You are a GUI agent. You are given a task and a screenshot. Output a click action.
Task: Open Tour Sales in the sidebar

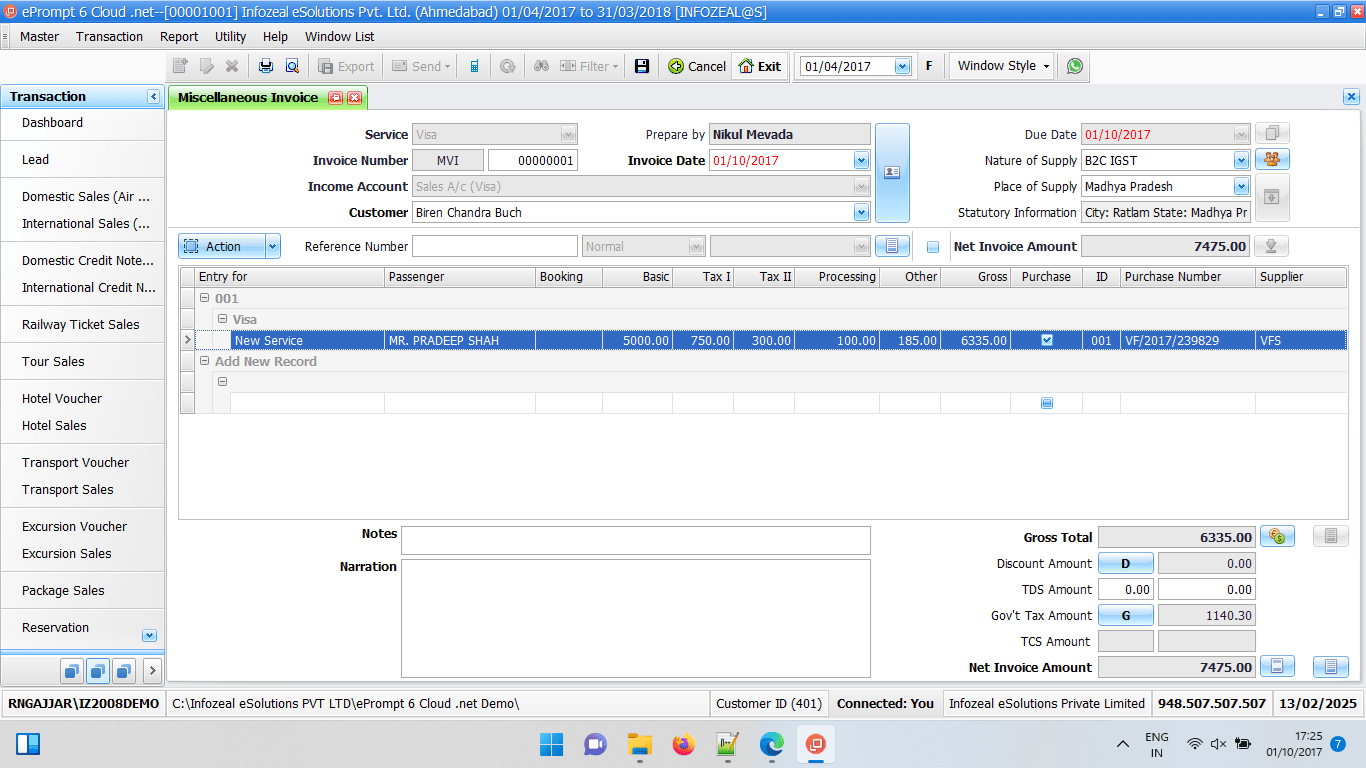click(x=53, y=361)
